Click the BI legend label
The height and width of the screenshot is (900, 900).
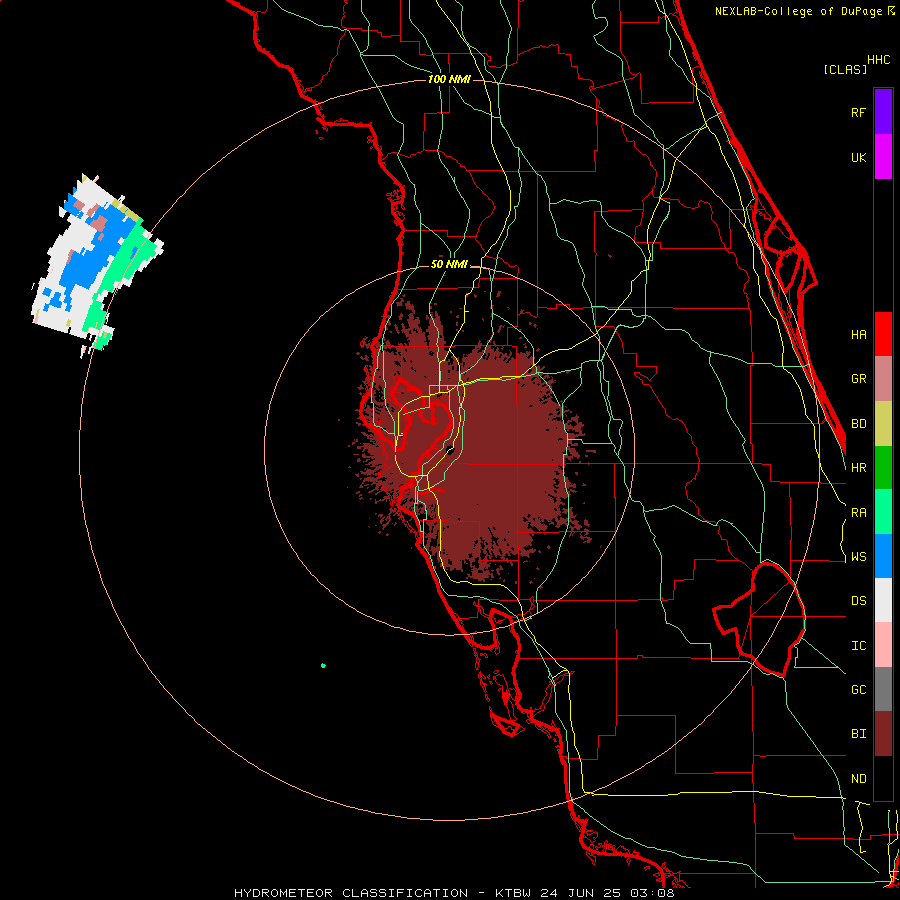[x=858, y=734]
